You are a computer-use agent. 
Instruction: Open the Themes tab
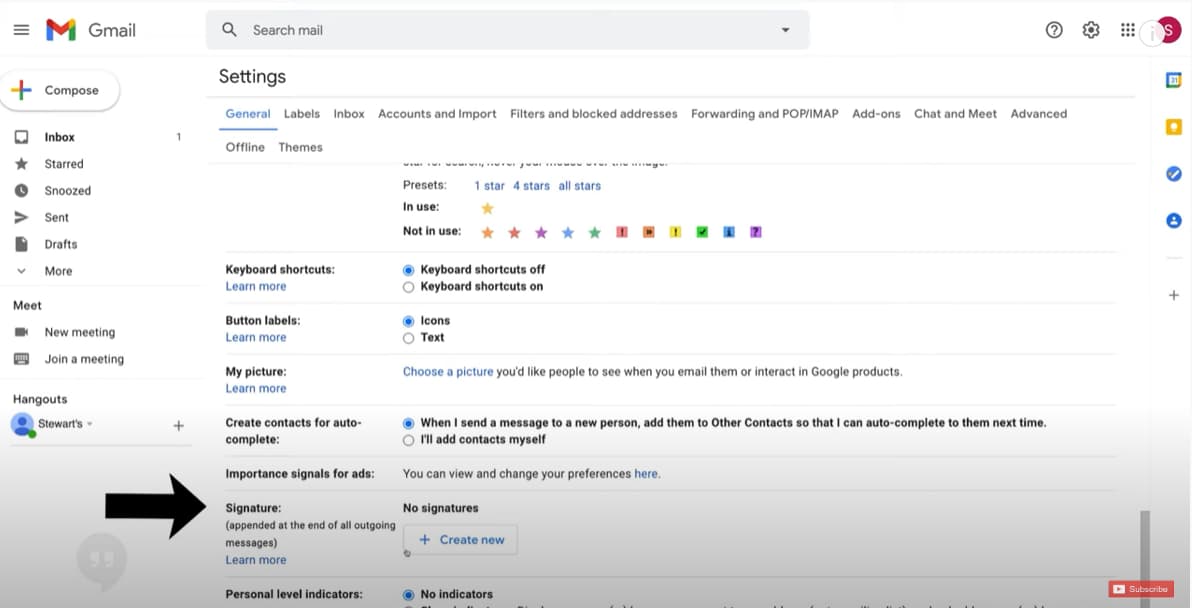[x=300, y=147]
